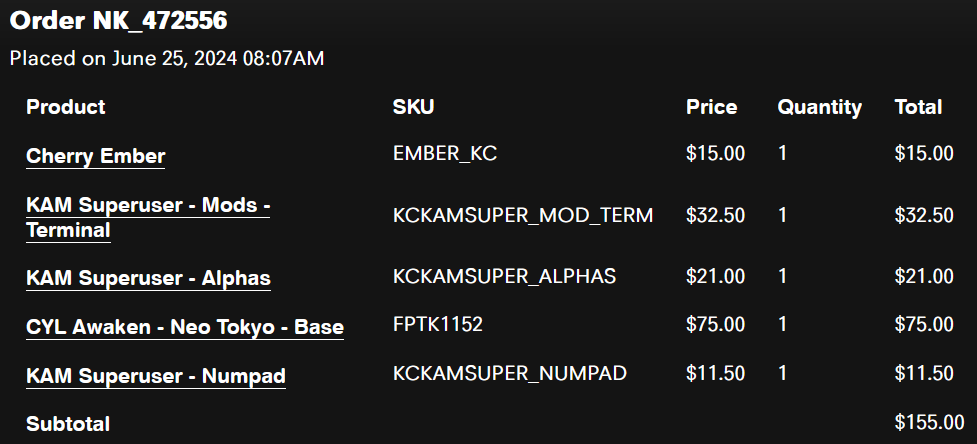Open KAM Superuser - Numpad product link
977x444 pixels.
click(x=156, y=376)
